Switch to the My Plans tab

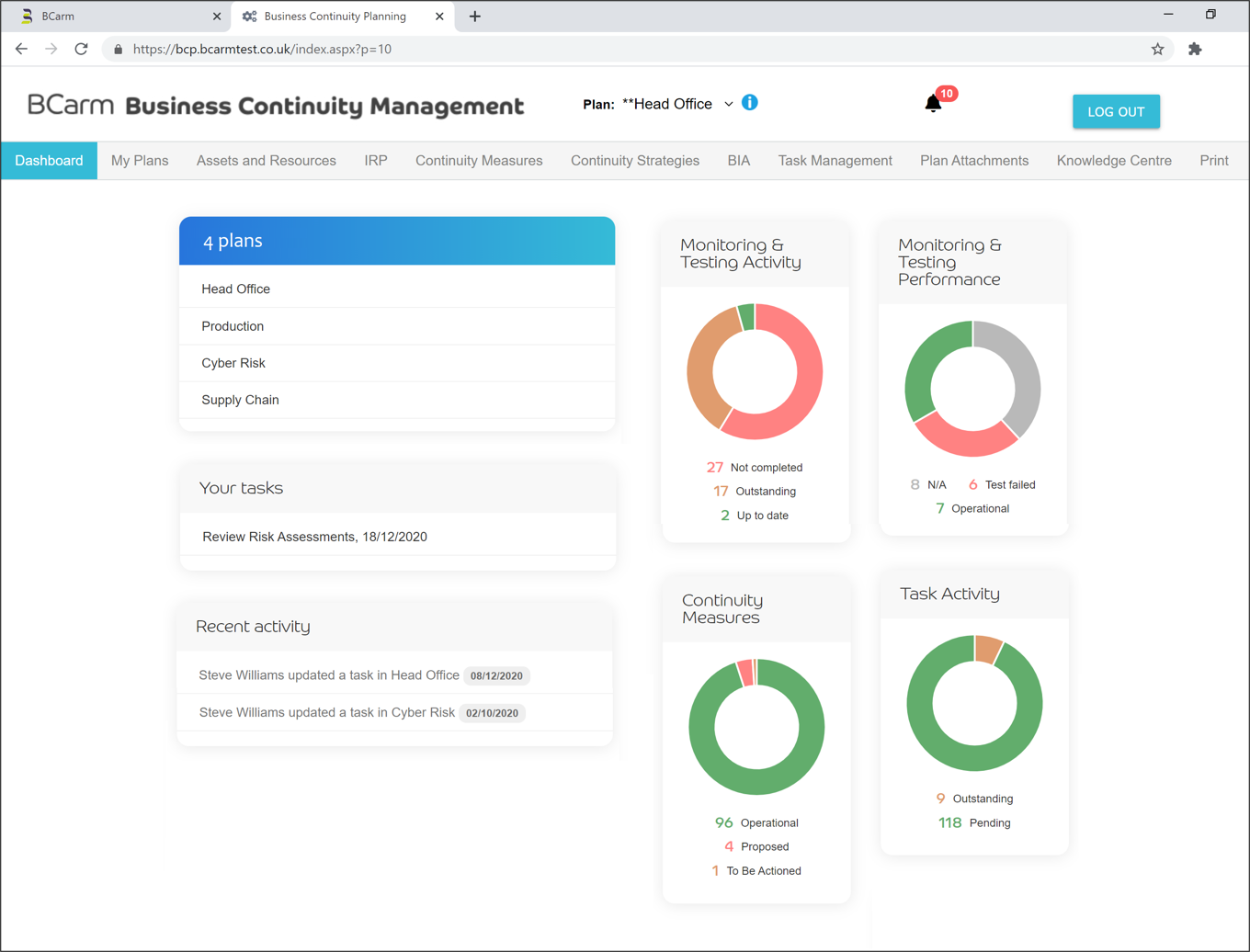pyautogui.click(x=140, y=160)
